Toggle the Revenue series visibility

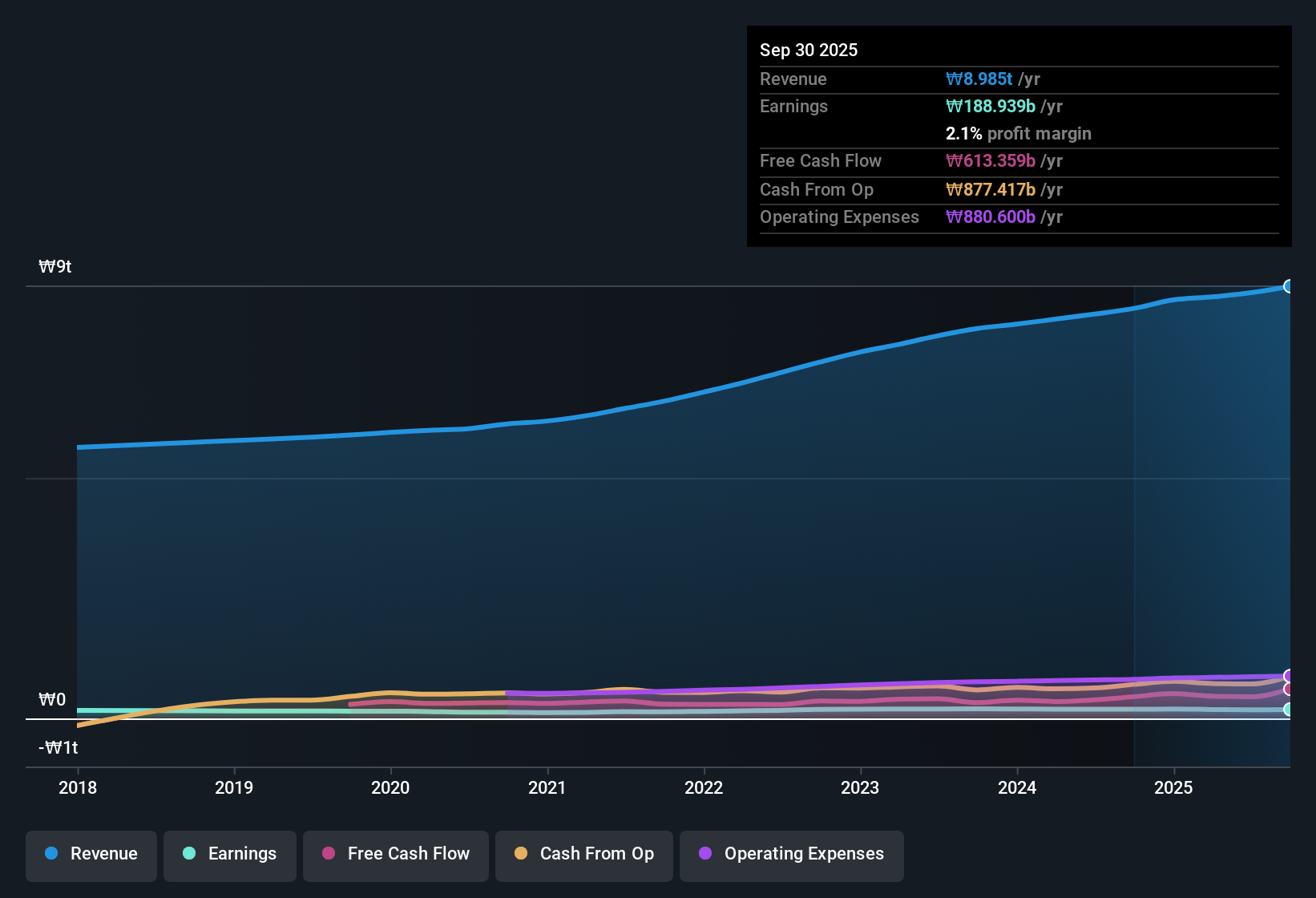pyautogui.click(x=91, y=856)
